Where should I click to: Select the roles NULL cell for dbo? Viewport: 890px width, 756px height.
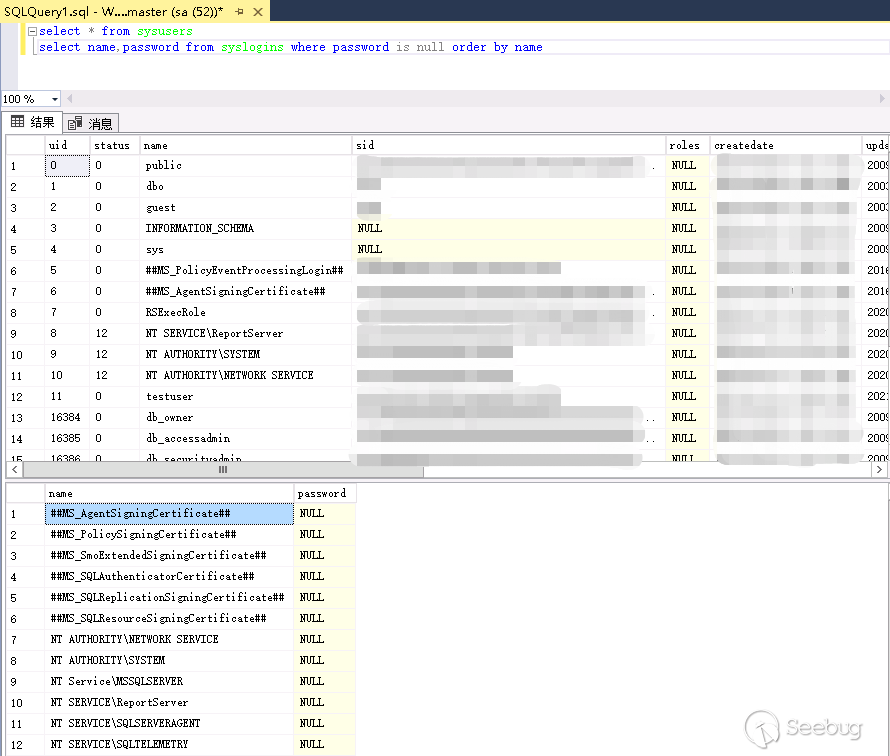(x=684, y=187)
